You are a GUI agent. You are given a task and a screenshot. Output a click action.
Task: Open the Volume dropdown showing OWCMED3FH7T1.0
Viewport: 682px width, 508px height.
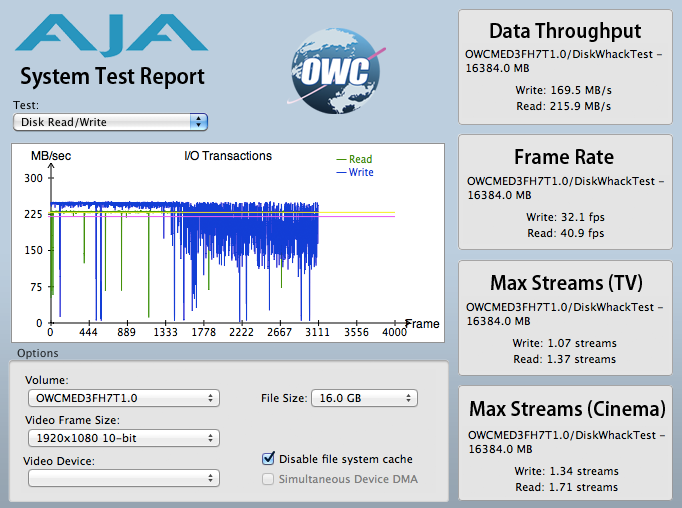(122, 398)
